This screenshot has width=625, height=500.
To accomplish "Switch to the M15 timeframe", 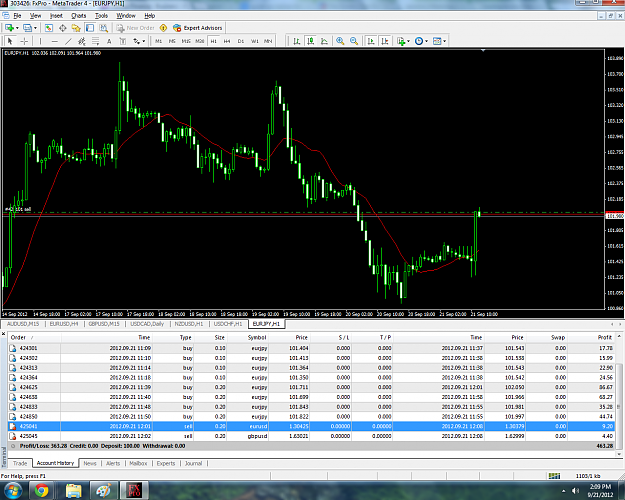I will click(186, 41).
